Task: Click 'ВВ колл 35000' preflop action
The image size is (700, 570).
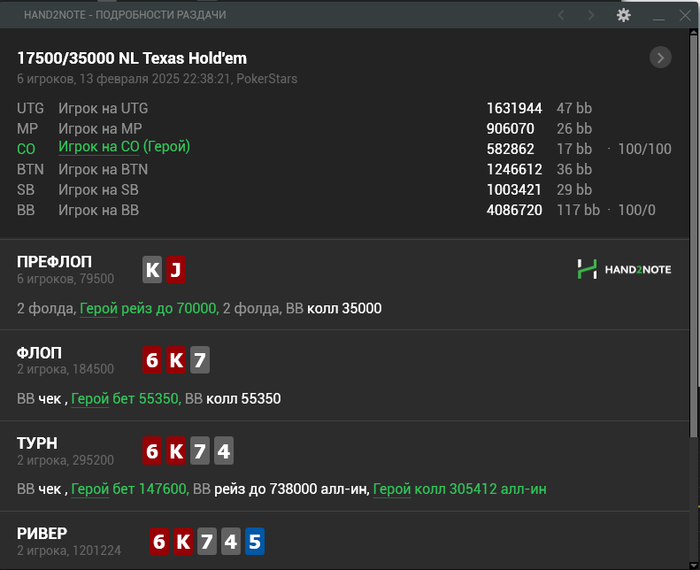Action: 333,308
